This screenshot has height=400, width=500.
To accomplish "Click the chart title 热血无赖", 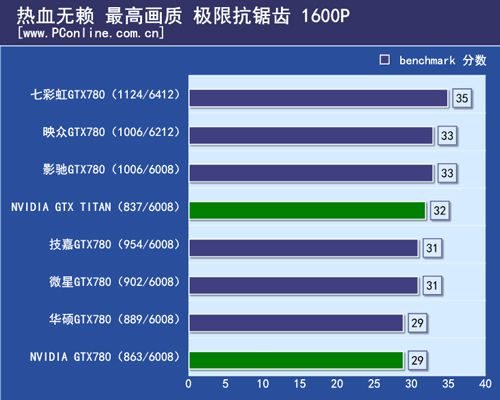I will [55, 16].
